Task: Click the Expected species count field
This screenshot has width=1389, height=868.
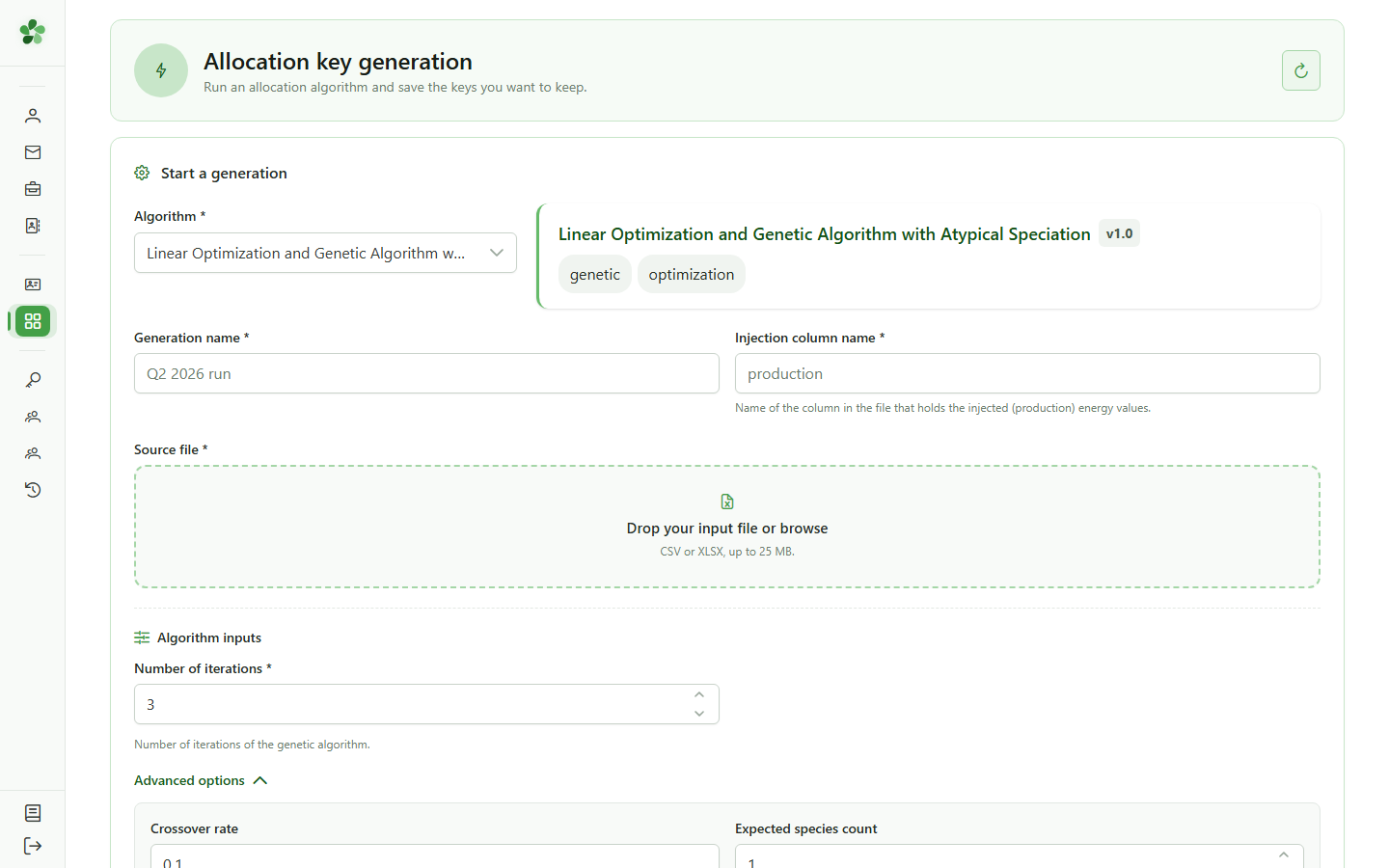Action: (x=1020, y=856)
